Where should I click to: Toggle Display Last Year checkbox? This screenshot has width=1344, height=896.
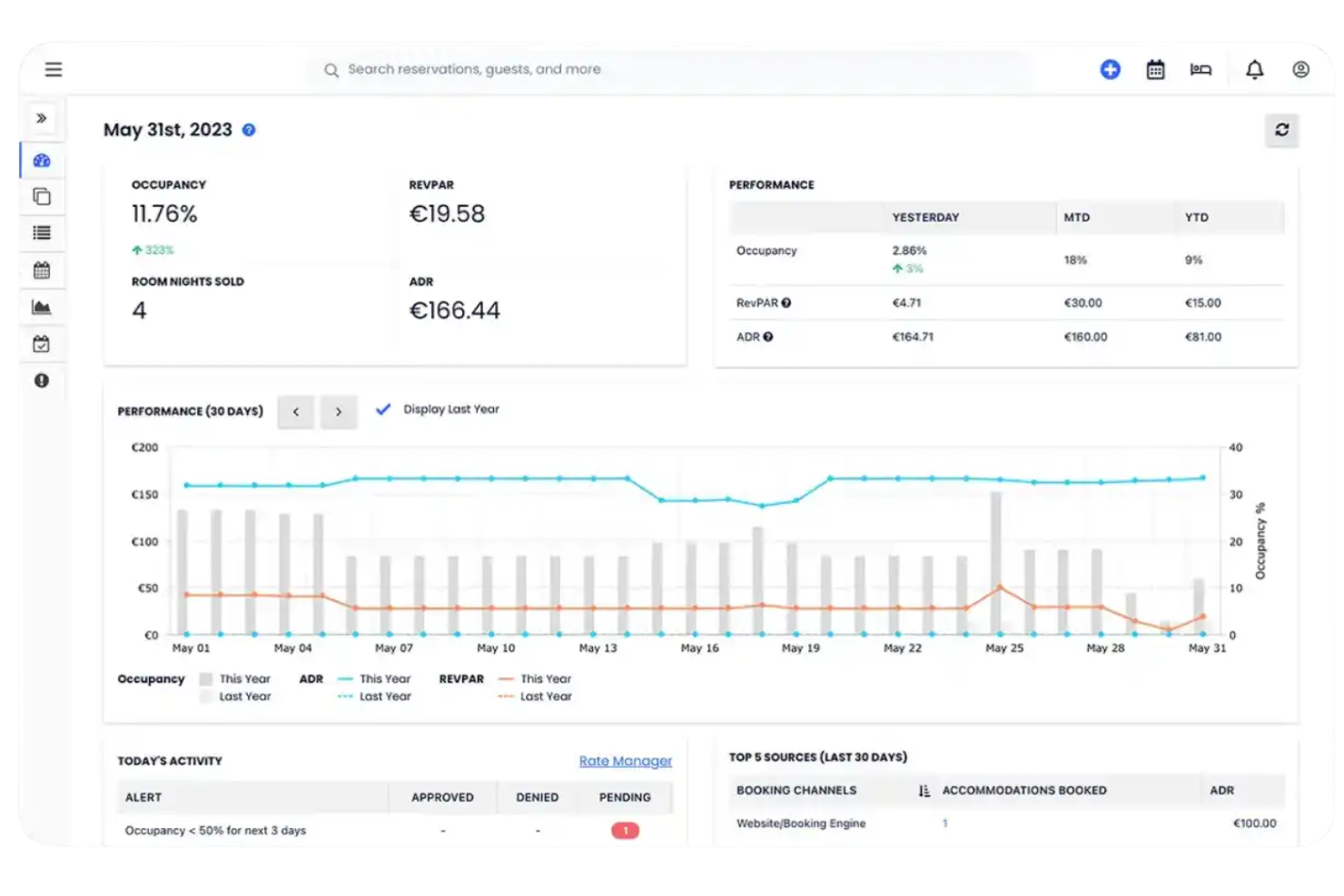383,409
